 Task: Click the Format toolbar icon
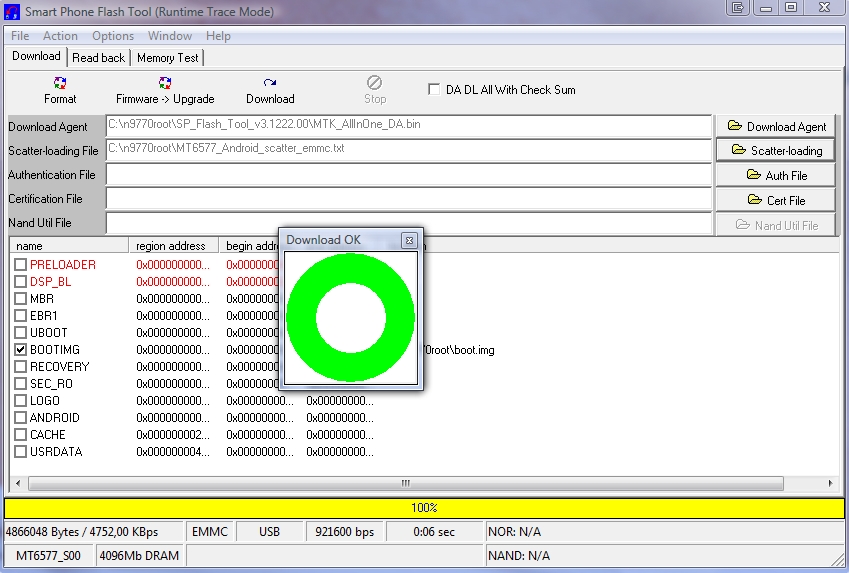[60, 83]
